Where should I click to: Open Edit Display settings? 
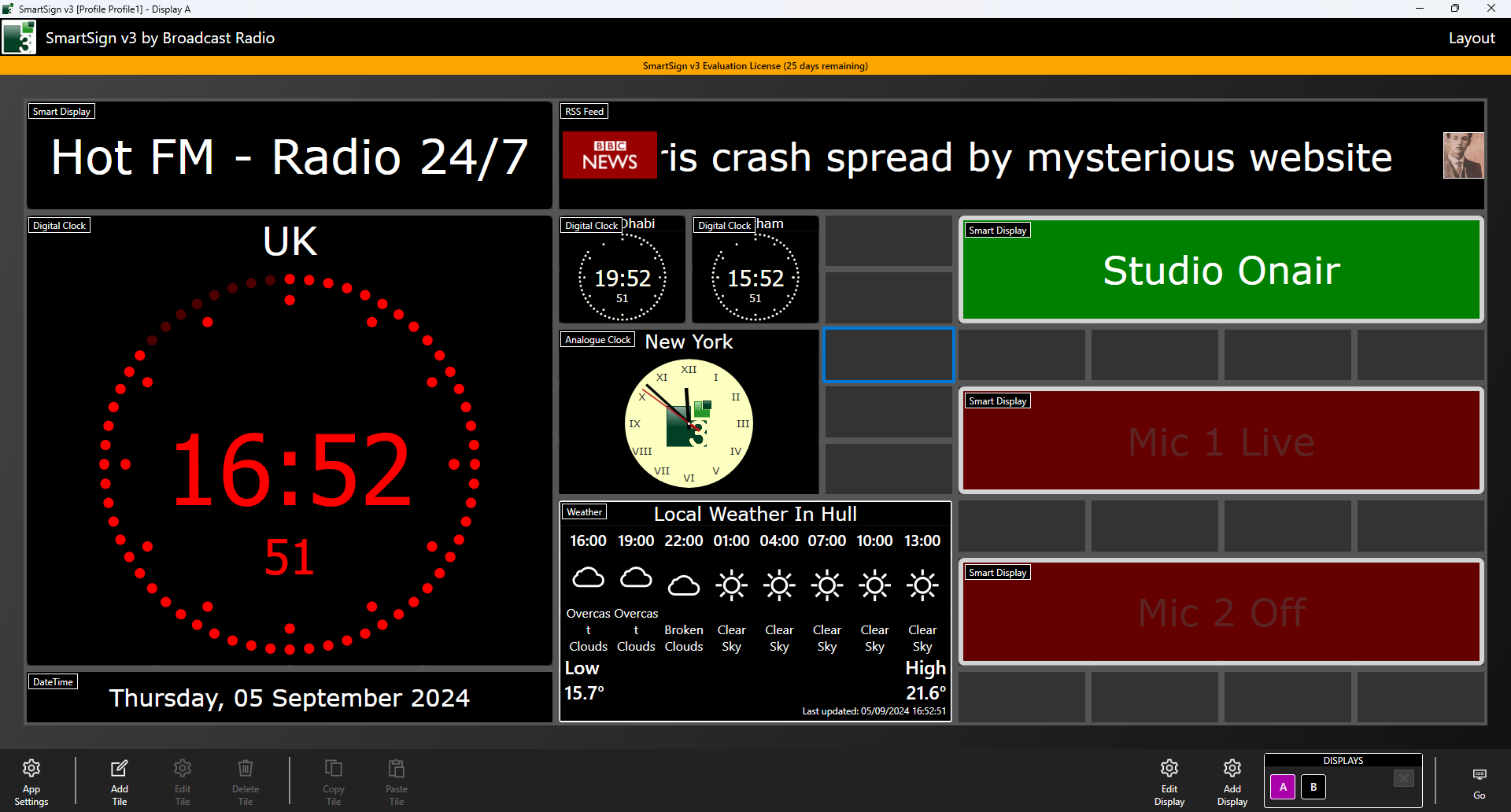tap(1169, 781)
